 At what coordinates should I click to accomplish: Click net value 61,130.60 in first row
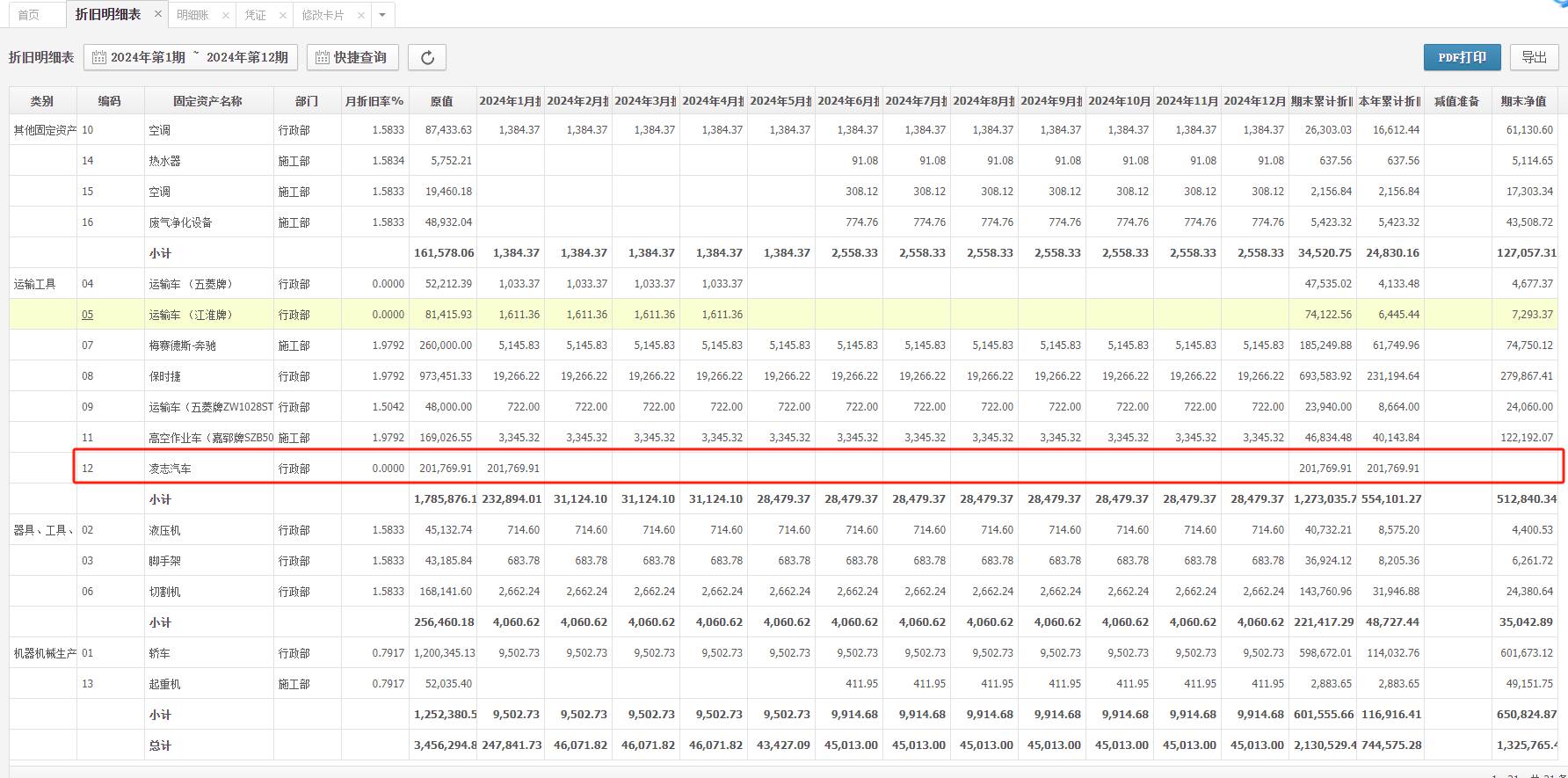point(1529,130)
